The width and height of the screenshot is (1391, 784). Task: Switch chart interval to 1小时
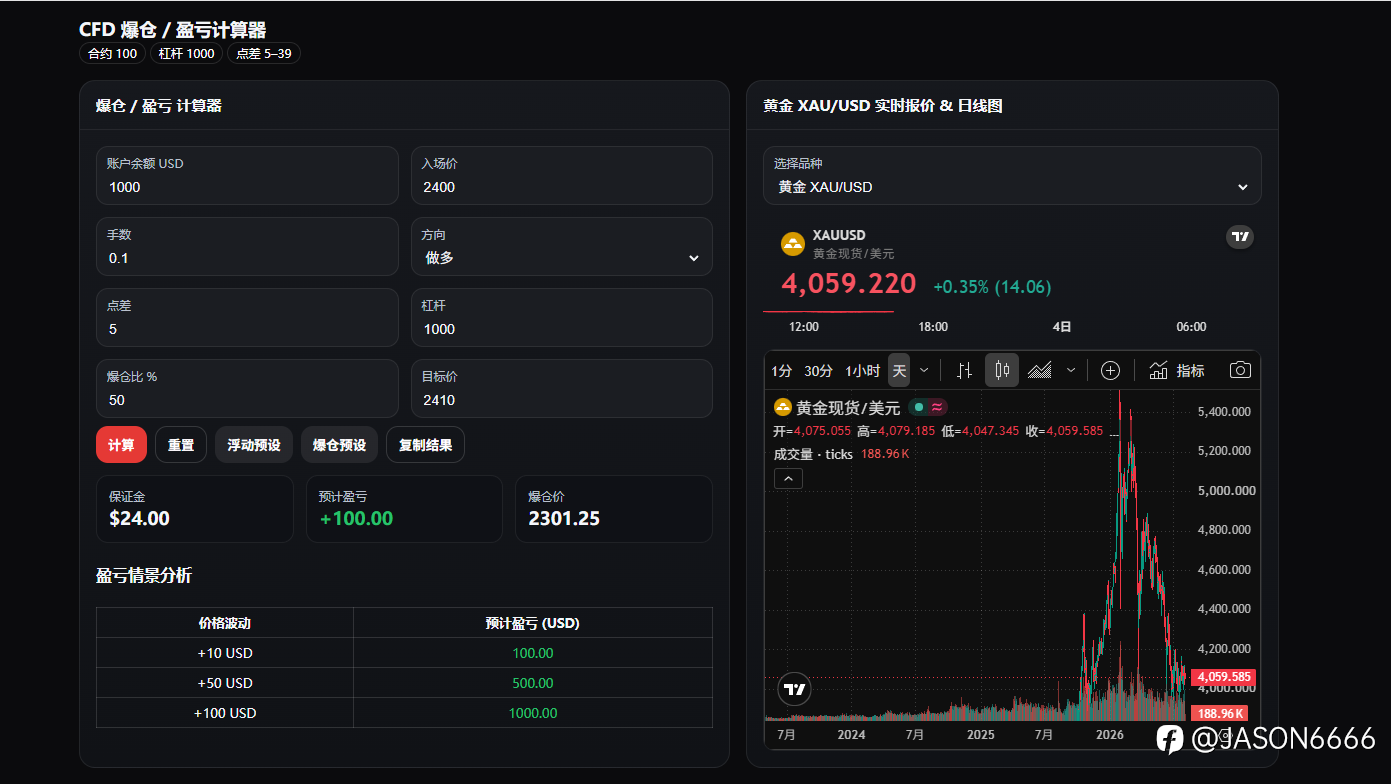tap(863, 371)
